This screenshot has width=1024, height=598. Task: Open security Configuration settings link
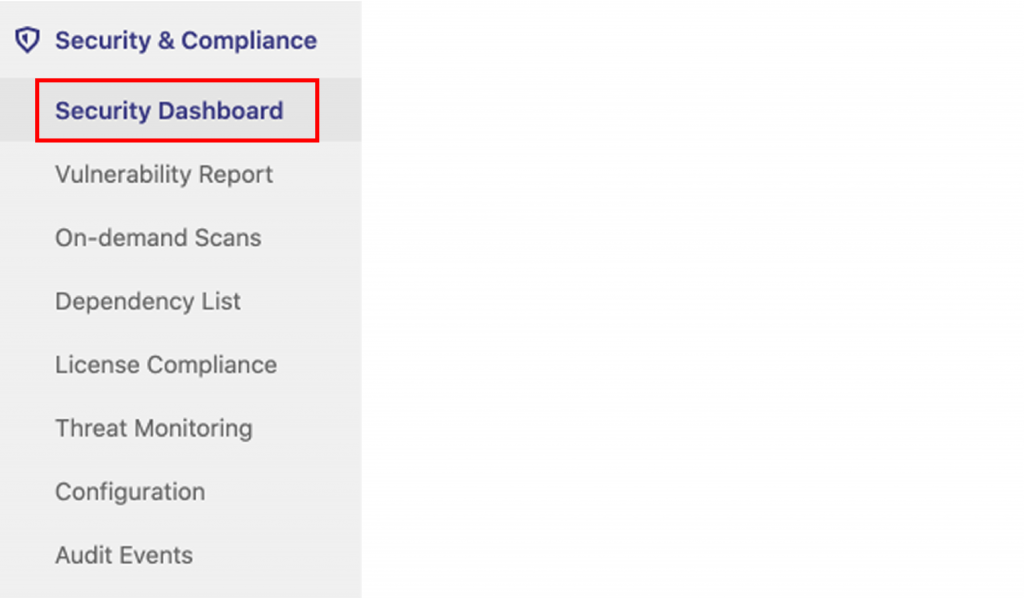[x=130, y=492]
